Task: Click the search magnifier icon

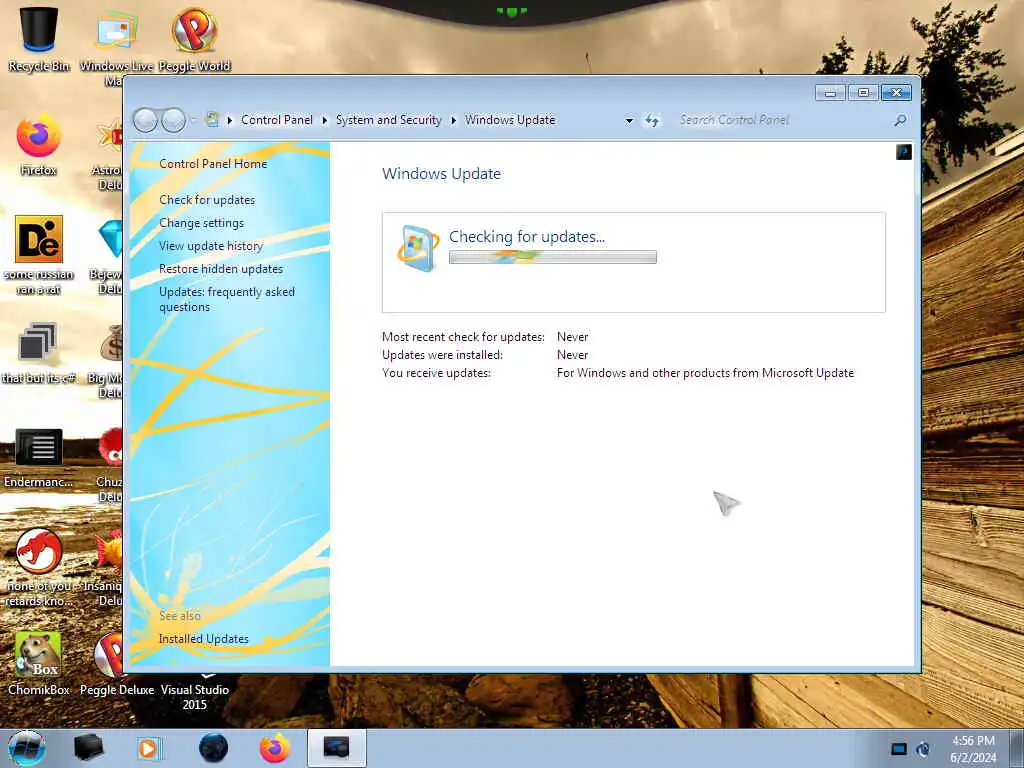Action: (x=900, y=120)
